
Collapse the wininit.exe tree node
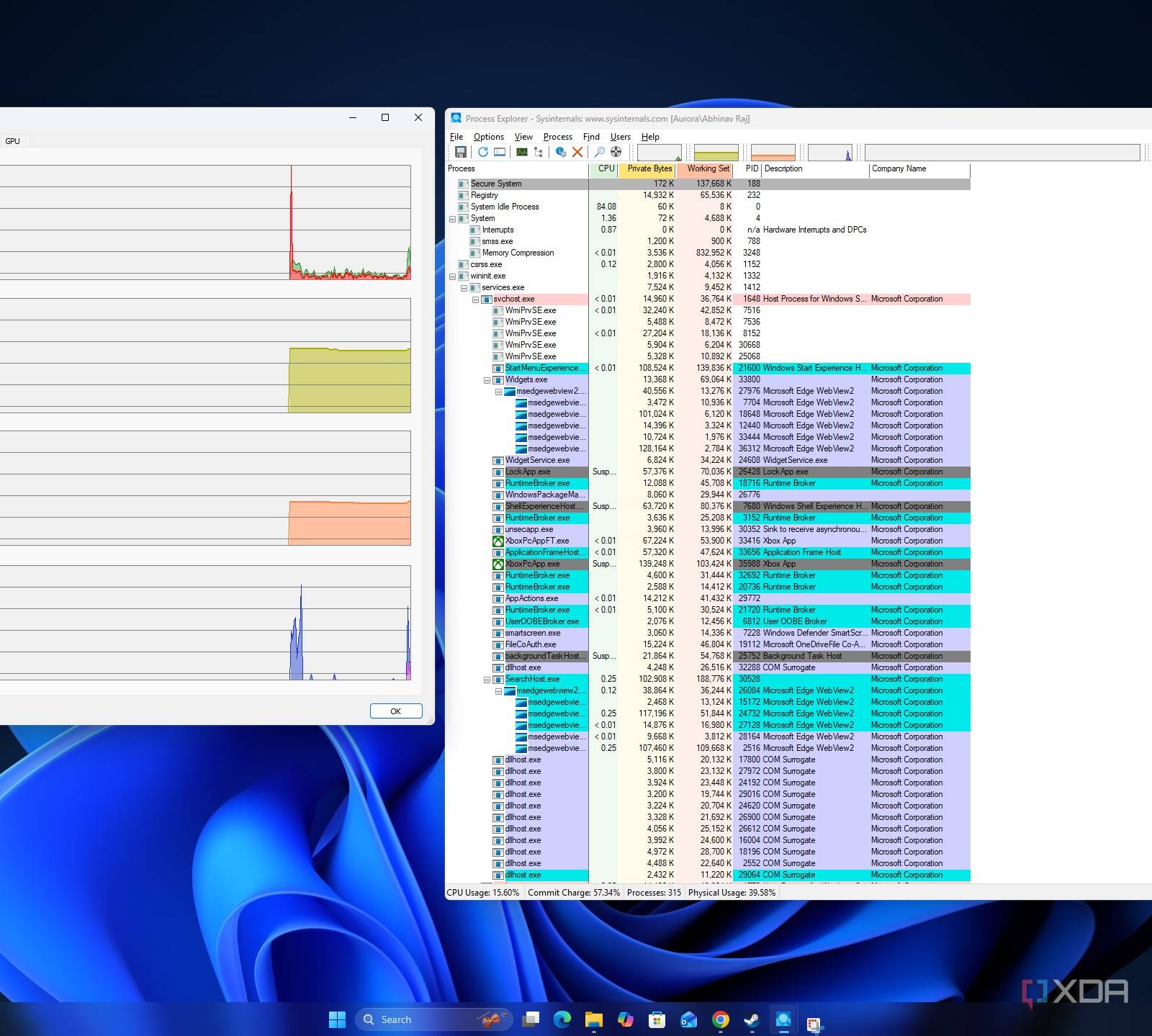tap(452, 276)
